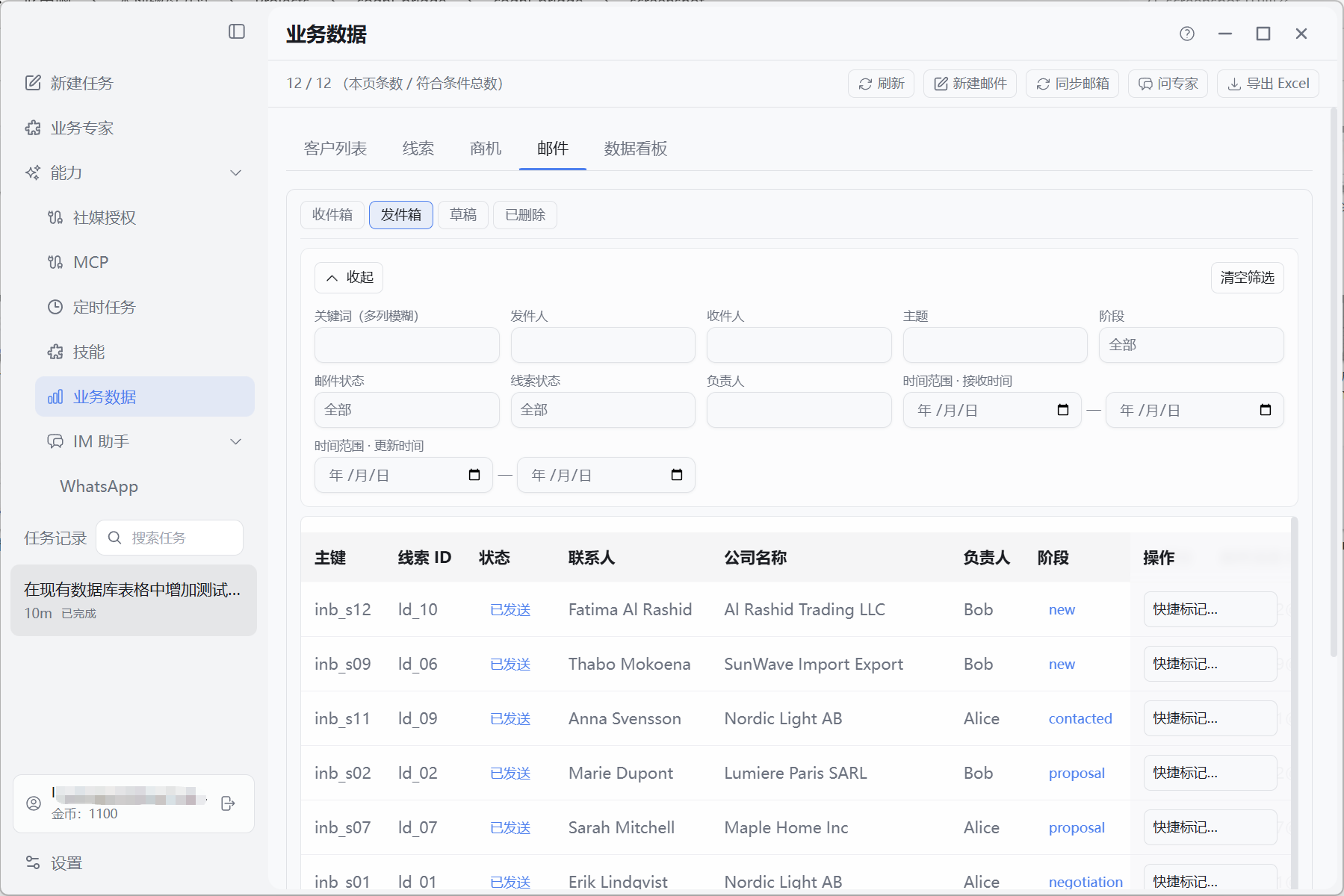Image resolution: width=1344 pixels, height=896 pixels.
Task: Focus the 发件人 filter field
Action: tap(603, 345)
